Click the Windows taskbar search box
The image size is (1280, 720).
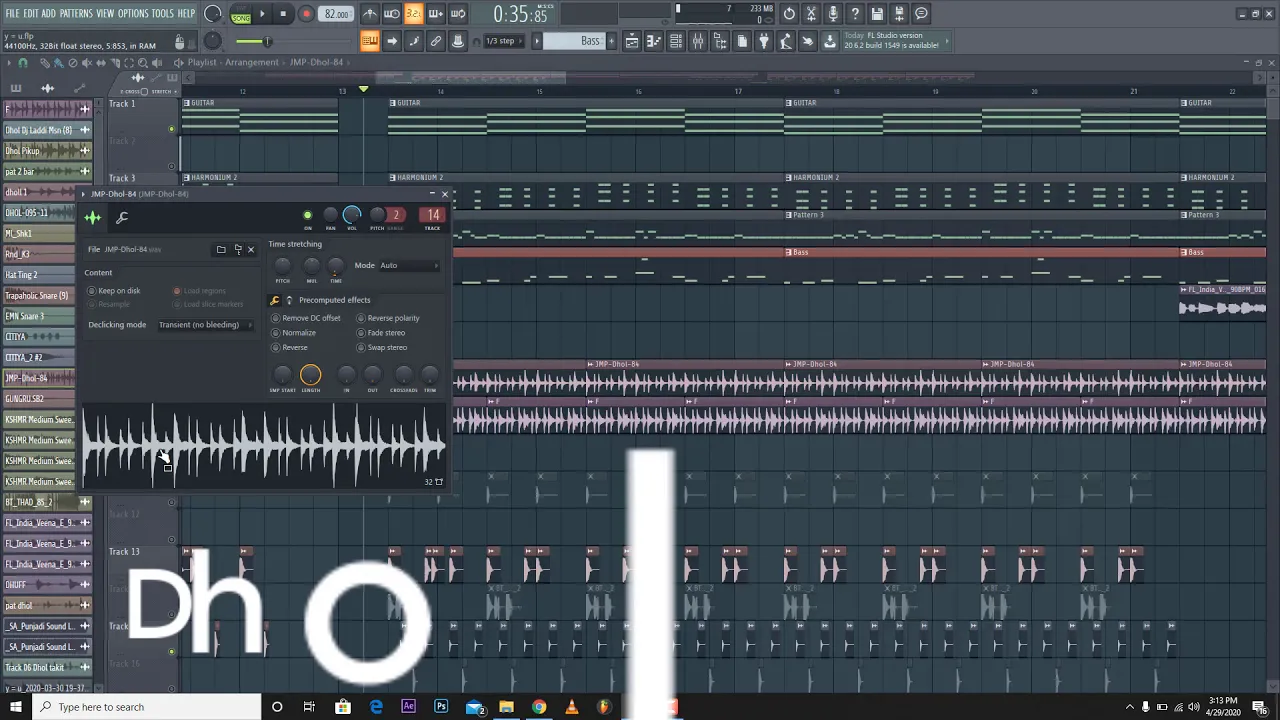tap(146, 707)
